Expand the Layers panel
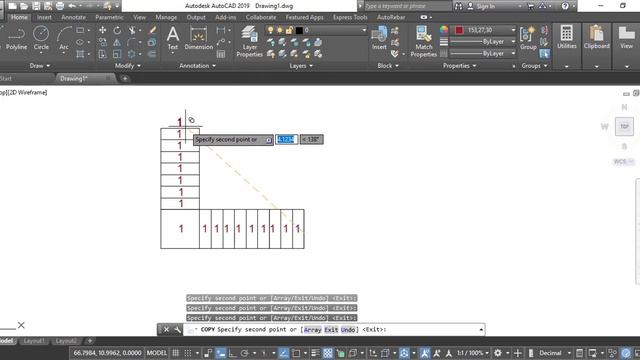640x360 pixels. (301, 66)
